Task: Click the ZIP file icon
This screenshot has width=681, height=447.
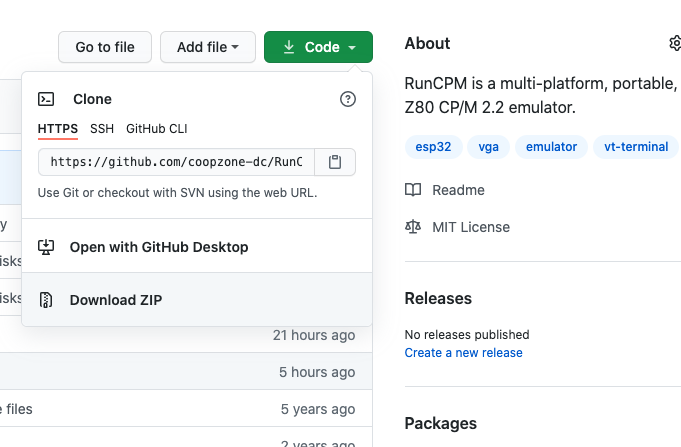Action: point(46,300)
